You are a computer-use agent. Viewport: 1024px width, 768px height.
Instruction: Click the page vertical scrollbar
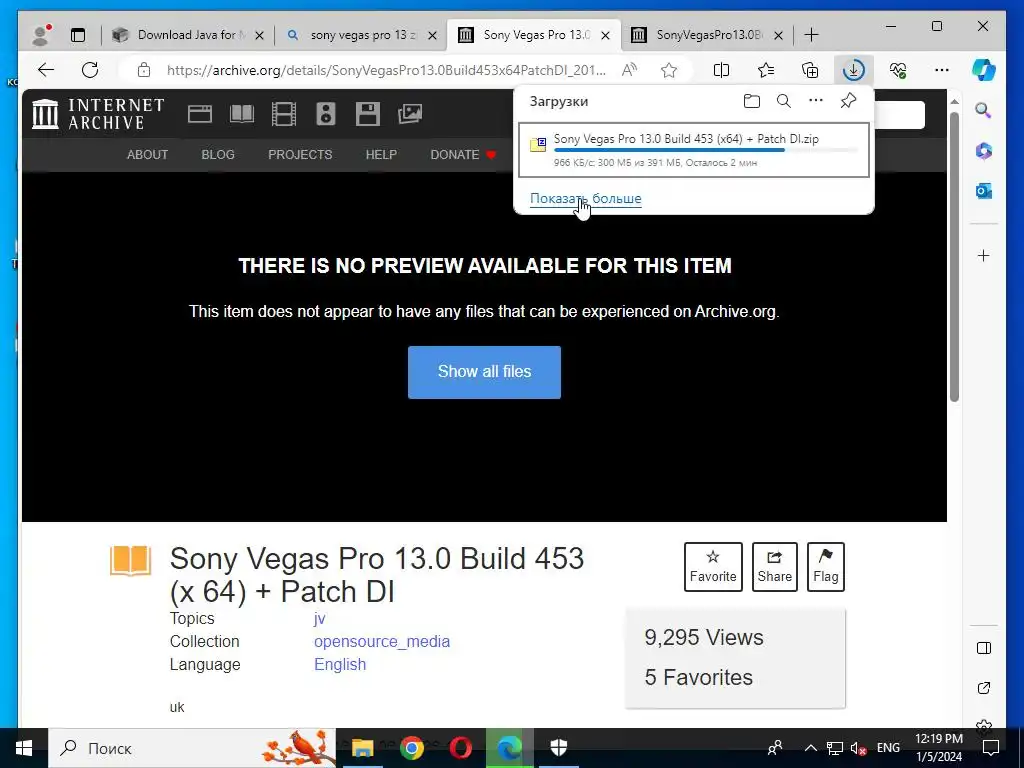954,258
